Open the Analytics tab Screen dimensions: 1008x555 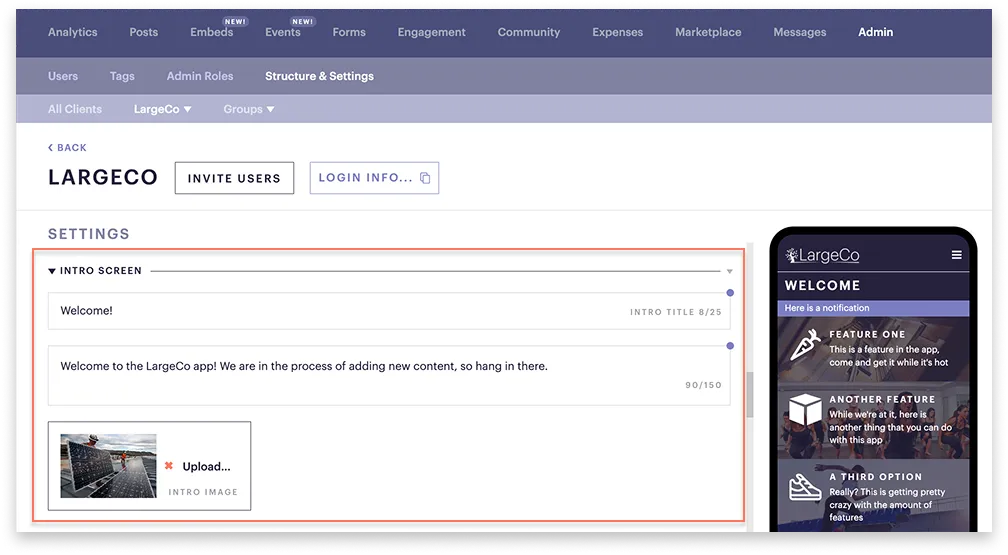pos(73,32)
